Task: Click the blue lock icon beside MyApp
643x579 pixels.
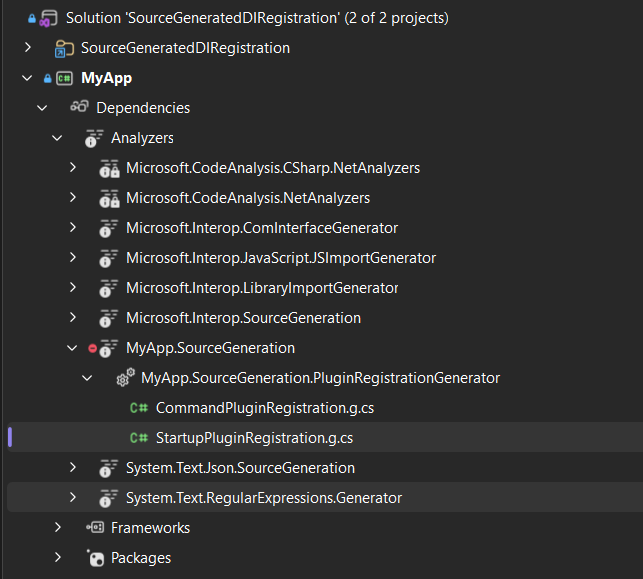Action: tap(48, 78)
